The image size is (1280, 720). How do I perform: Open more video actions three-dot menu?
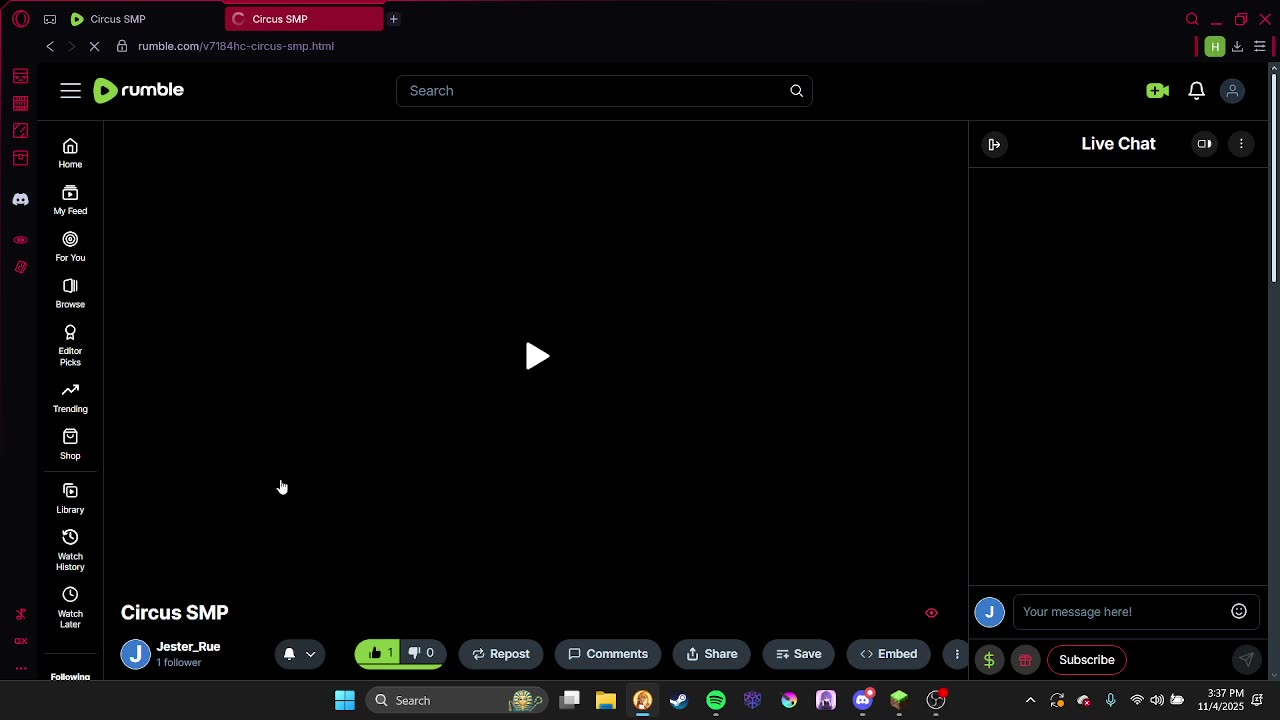coord(956,654)
